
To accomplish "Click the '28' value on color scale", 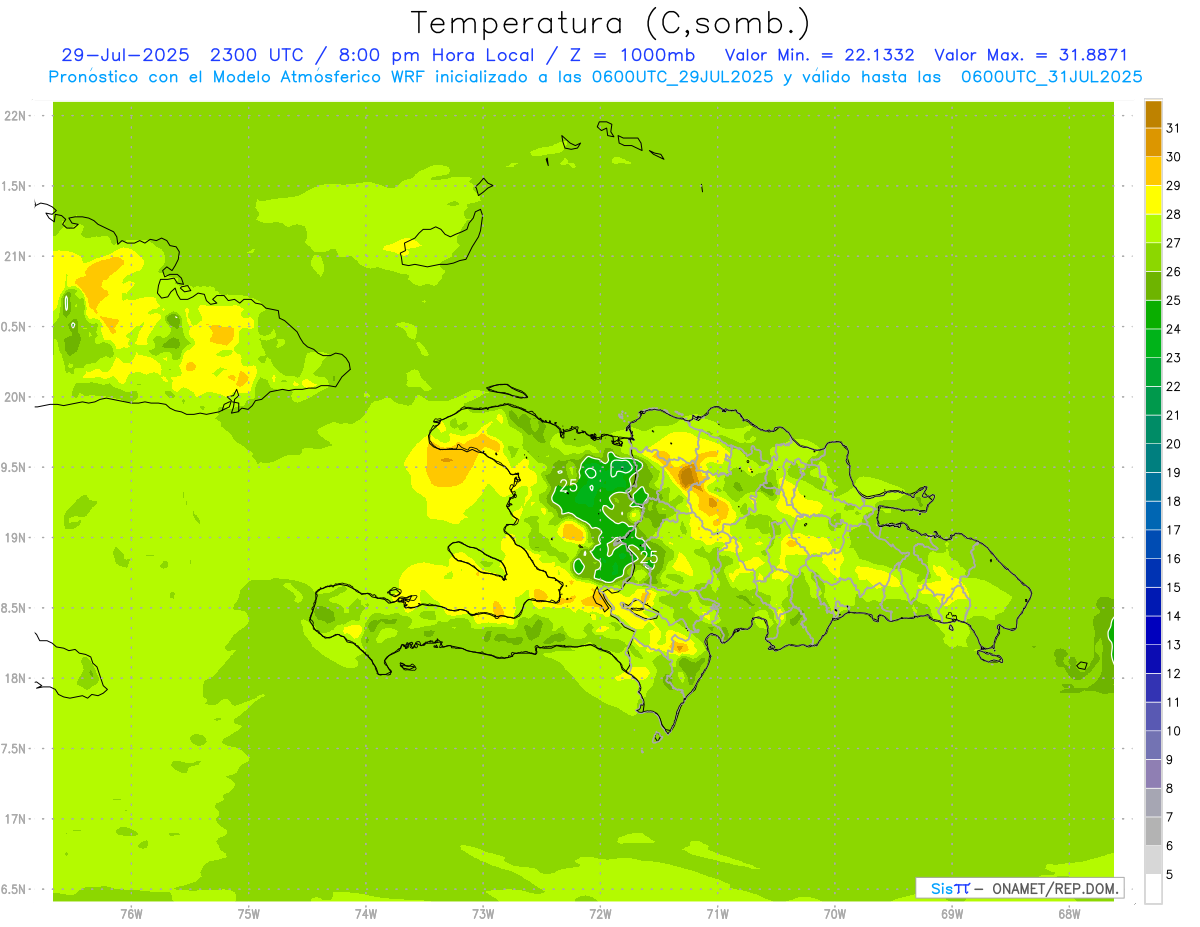I will (x=1173, y=214).
